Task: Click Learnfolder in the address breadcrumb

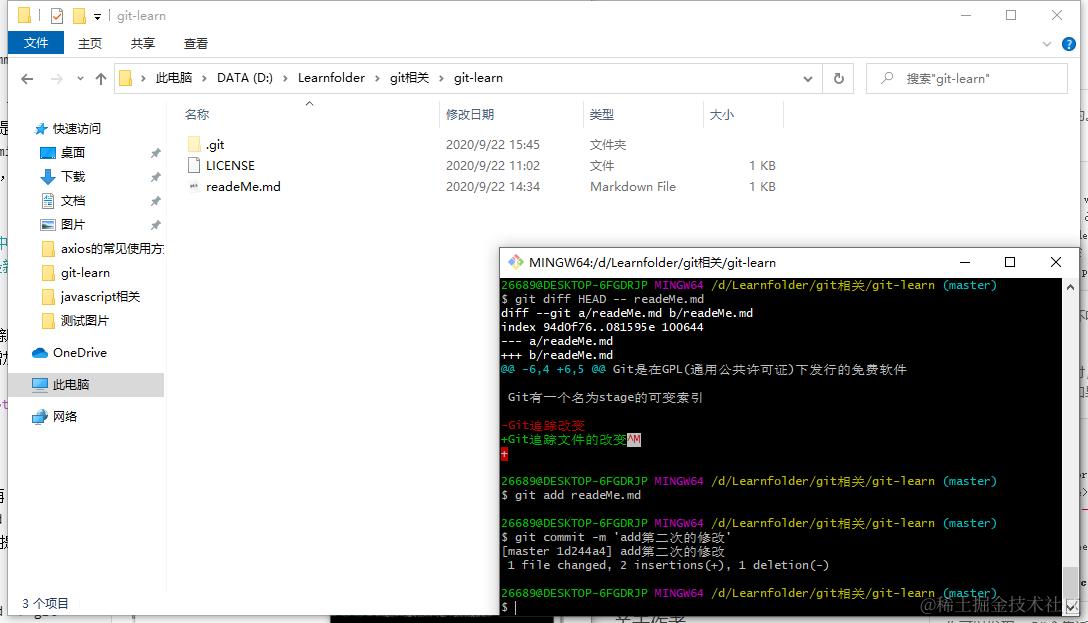Action: tap(331, 78)
